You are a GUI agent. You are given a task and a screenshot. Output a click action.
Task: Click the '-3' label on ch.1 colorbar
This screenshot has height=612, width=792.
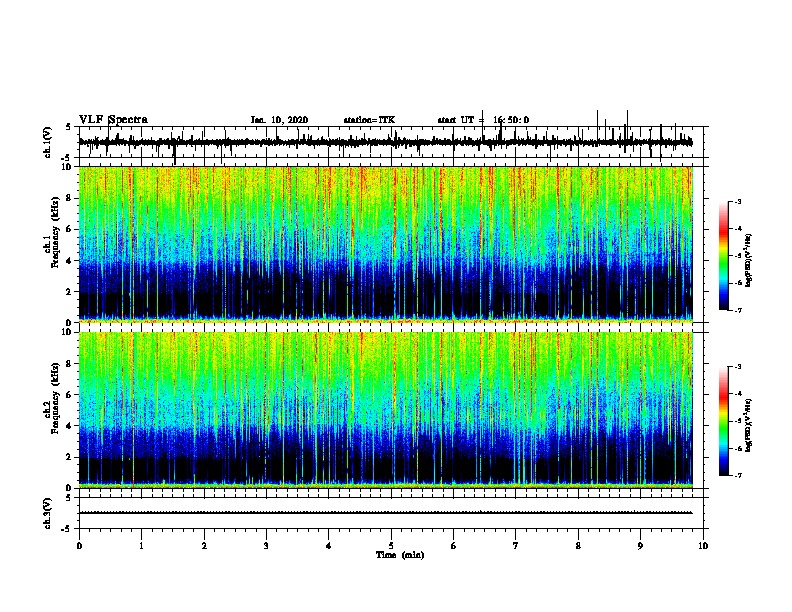[x=737, y=201]
